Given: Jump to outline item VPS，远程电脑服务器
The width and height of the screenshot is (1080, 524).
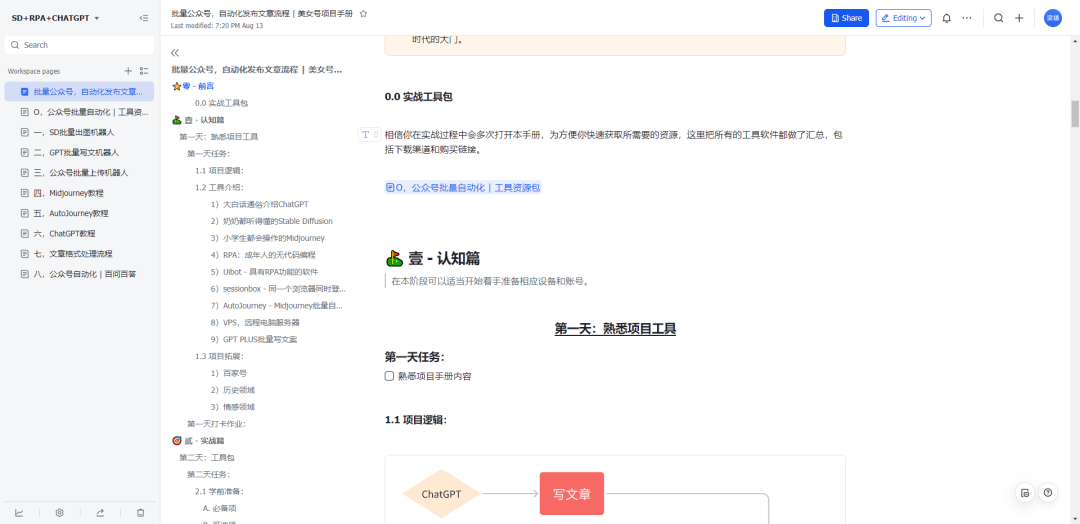Looking at the screenshot, I should 255,322.
